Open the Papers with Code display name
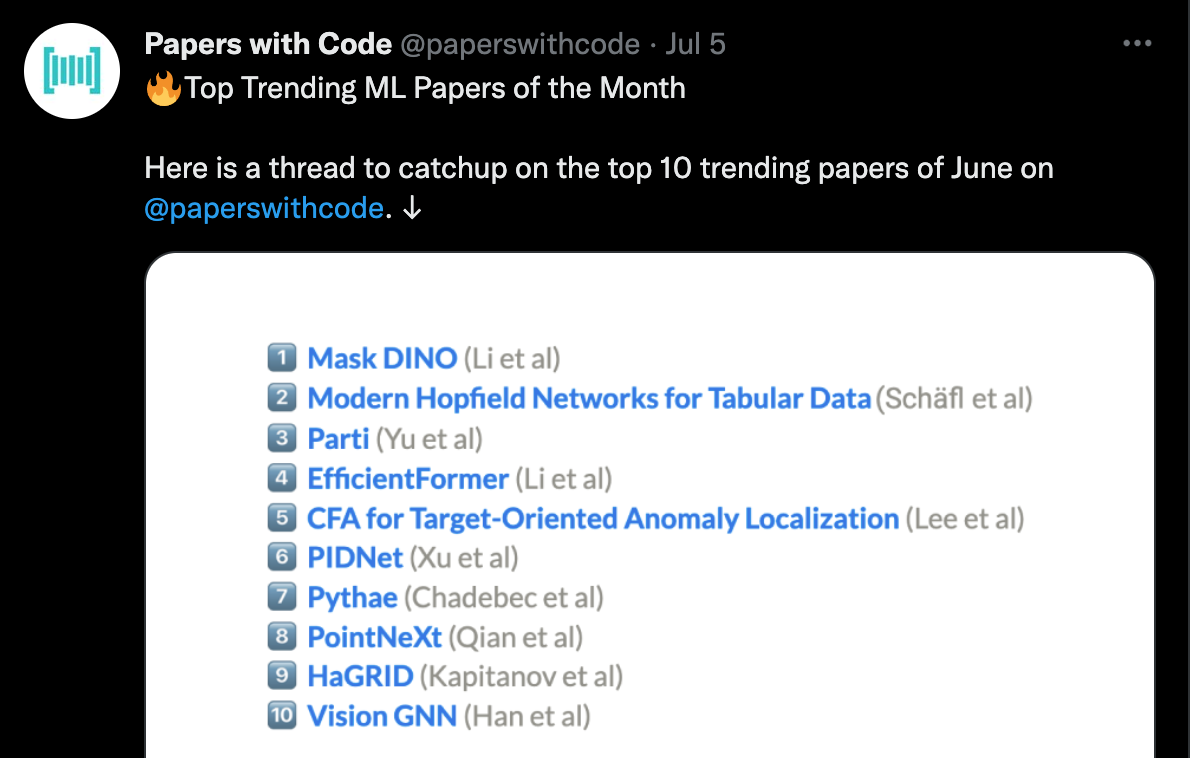1190x758 pixels. click(x=268, y=44)
